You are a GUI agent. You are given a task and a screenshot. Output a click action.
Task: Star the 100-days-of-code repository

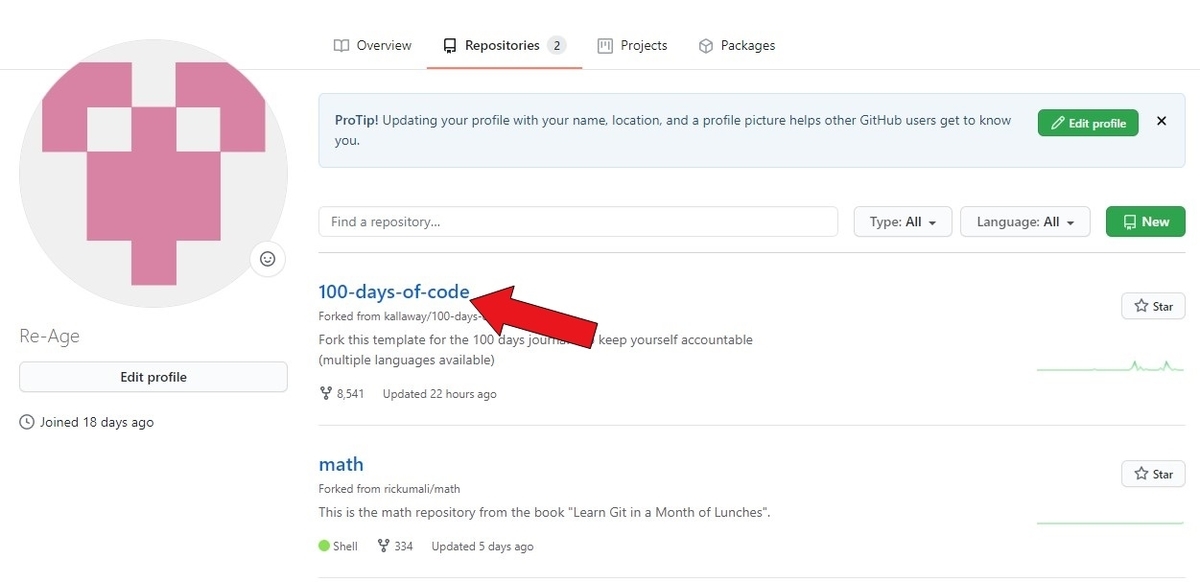1153,306
